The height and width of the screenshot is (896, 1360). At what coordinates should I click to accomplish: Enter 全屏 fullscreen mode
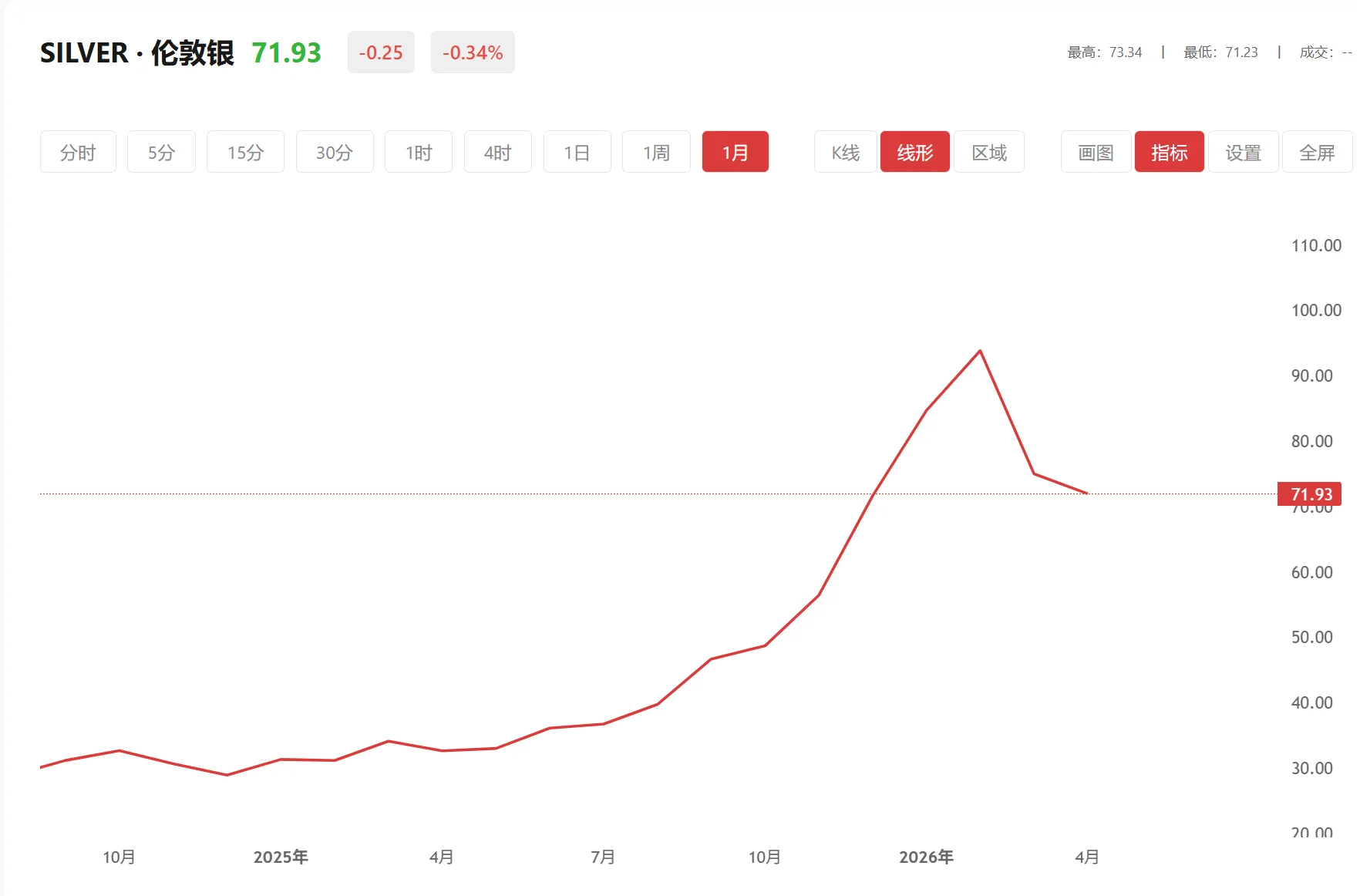[1318, 152]
